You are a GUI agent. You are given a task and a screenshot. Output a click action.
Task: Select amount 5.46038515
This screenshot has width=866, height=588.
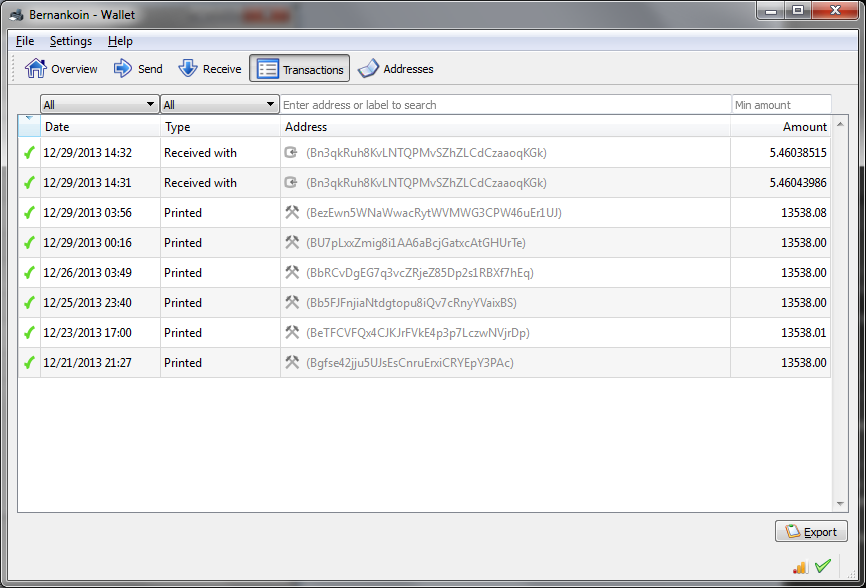point(798,153)
